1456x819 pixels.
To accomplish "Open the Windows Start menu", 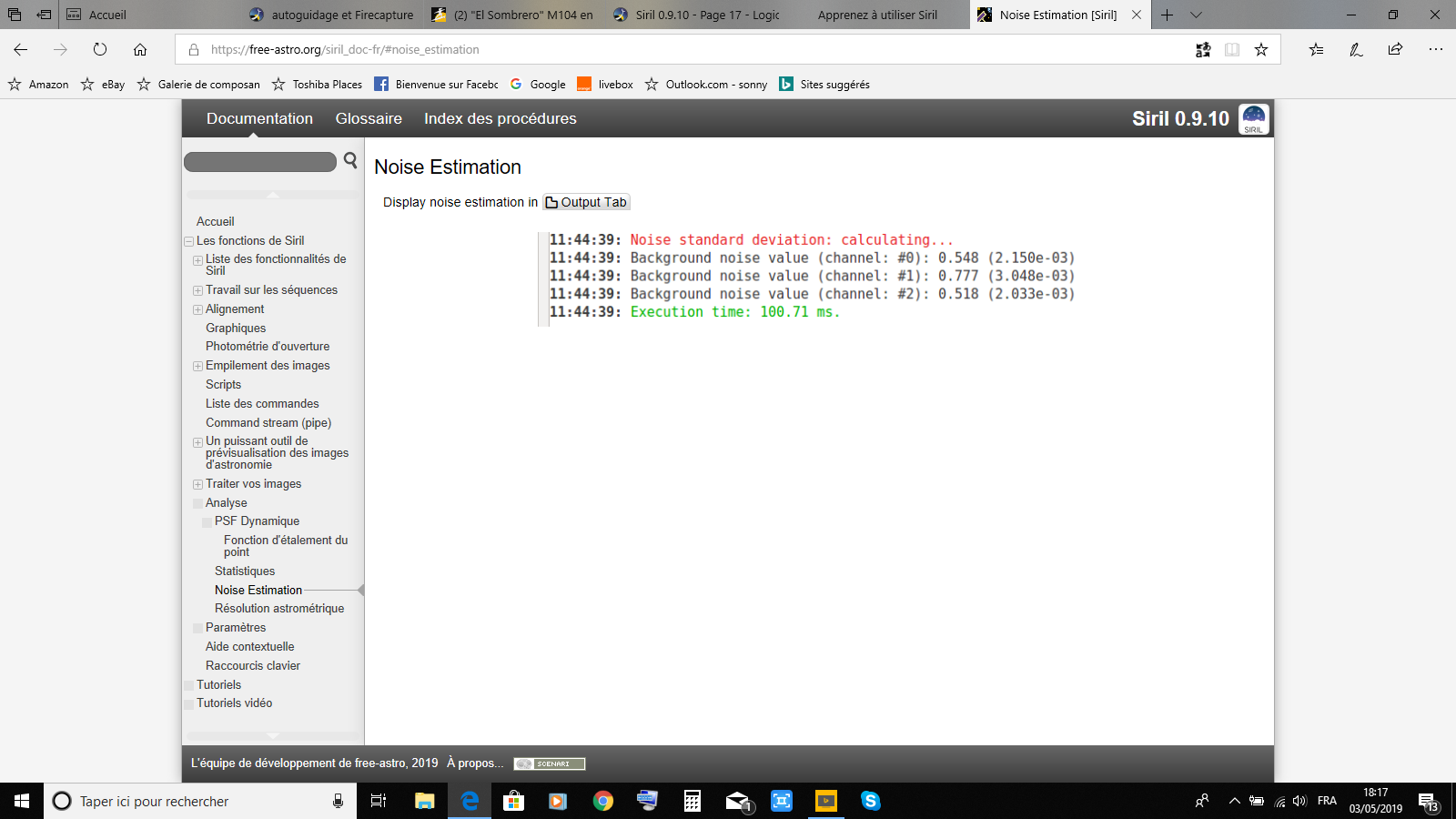I will click(x=22, y=801).
